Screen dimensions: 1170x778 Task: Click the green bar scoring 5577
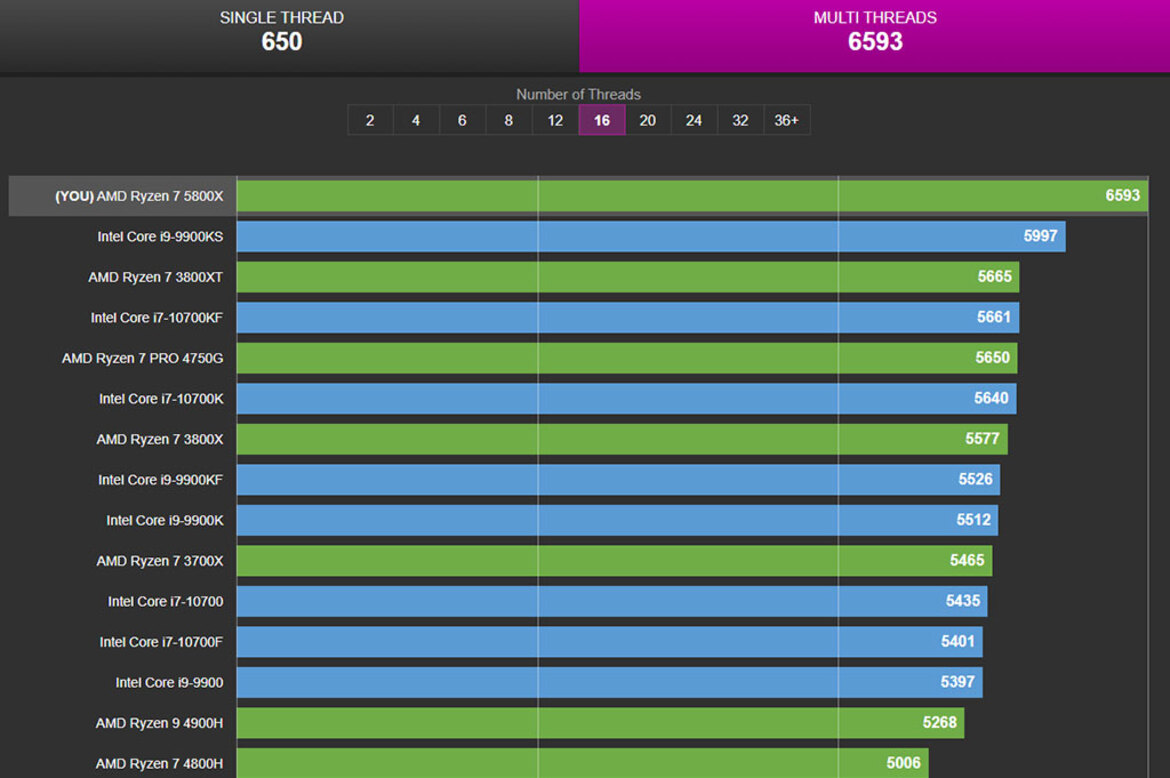click(x=622, y=439)
